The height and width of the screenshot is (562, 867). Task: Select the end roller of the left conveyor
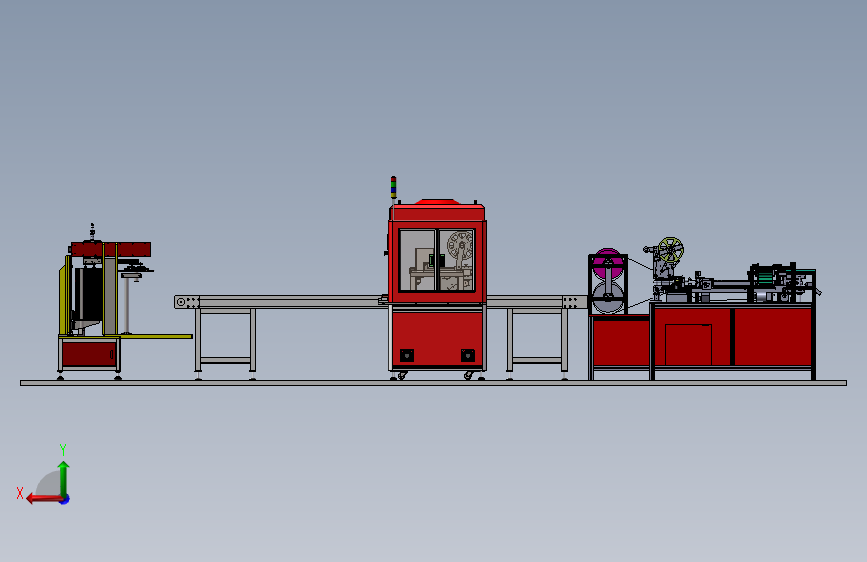pyautogui.click(x=181, y=302)
